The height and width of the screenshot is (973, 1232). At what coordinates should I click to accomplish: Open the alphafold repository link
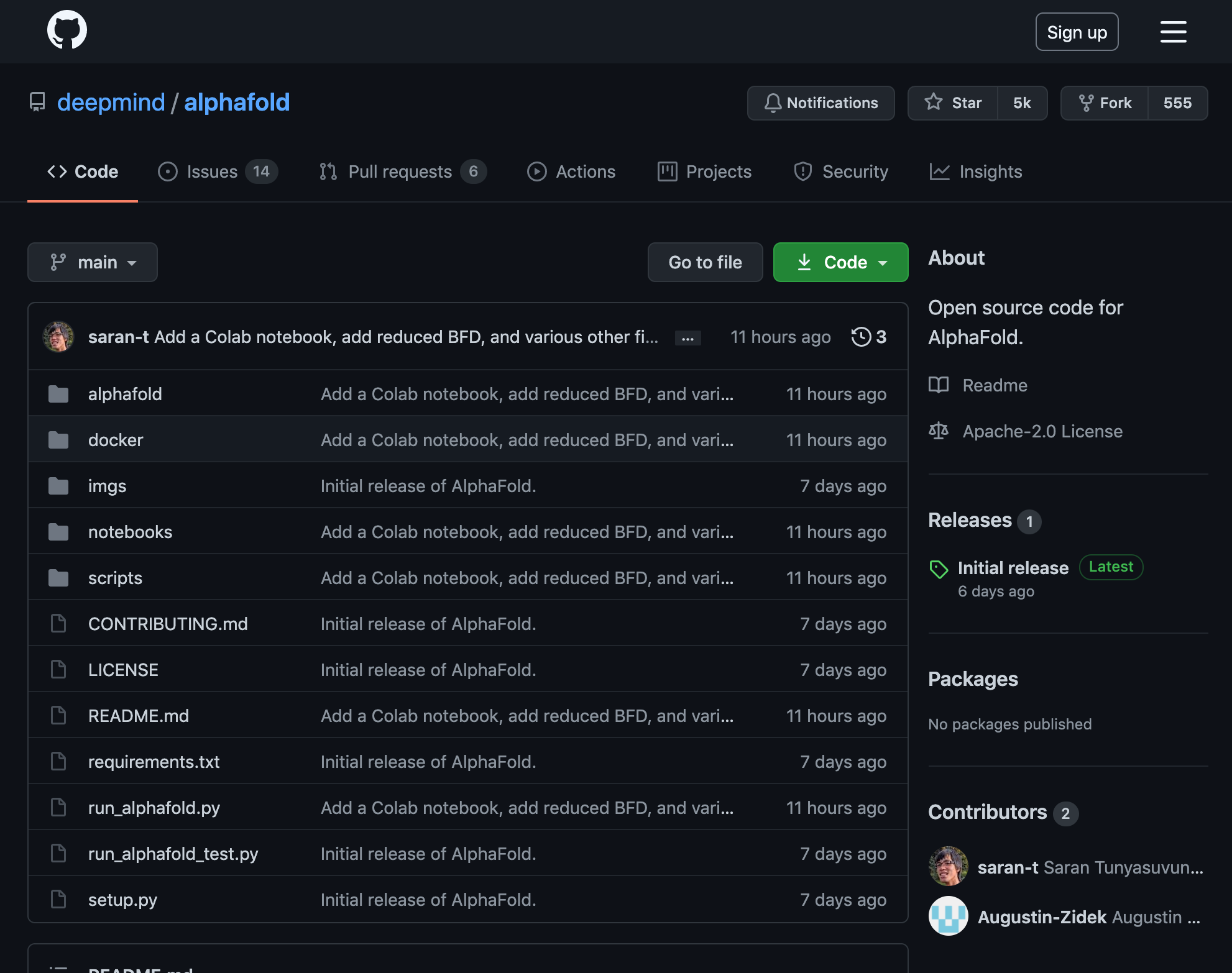pos(237,103)
